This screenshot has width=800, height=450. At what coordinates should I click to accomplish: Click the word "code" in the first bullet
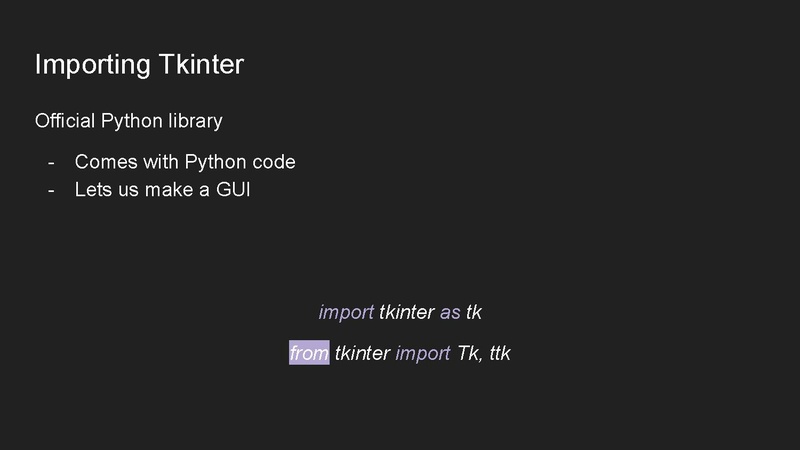tap(274, 162)
